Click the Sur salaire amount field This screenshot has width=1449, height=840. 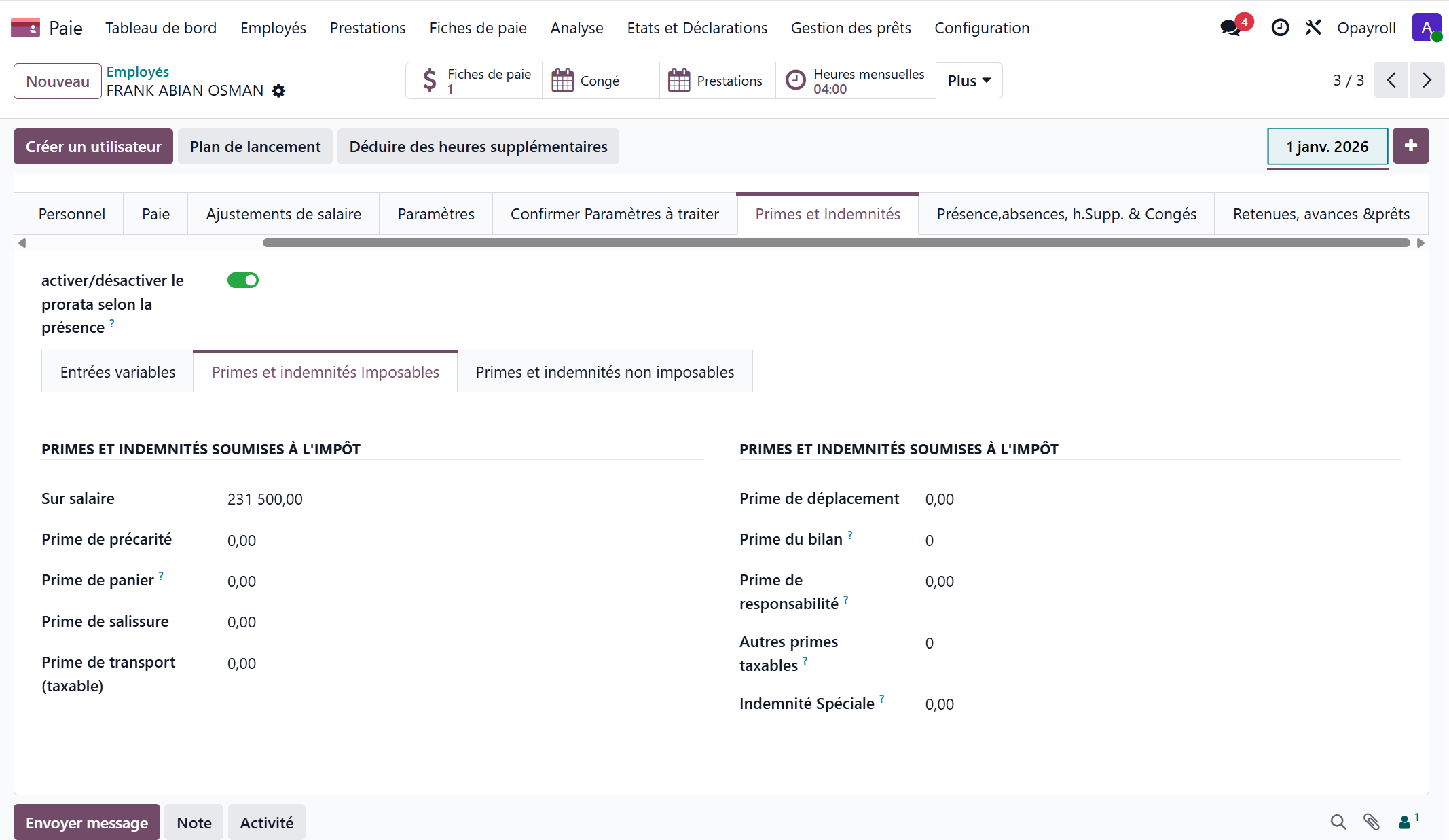[265, 499]
